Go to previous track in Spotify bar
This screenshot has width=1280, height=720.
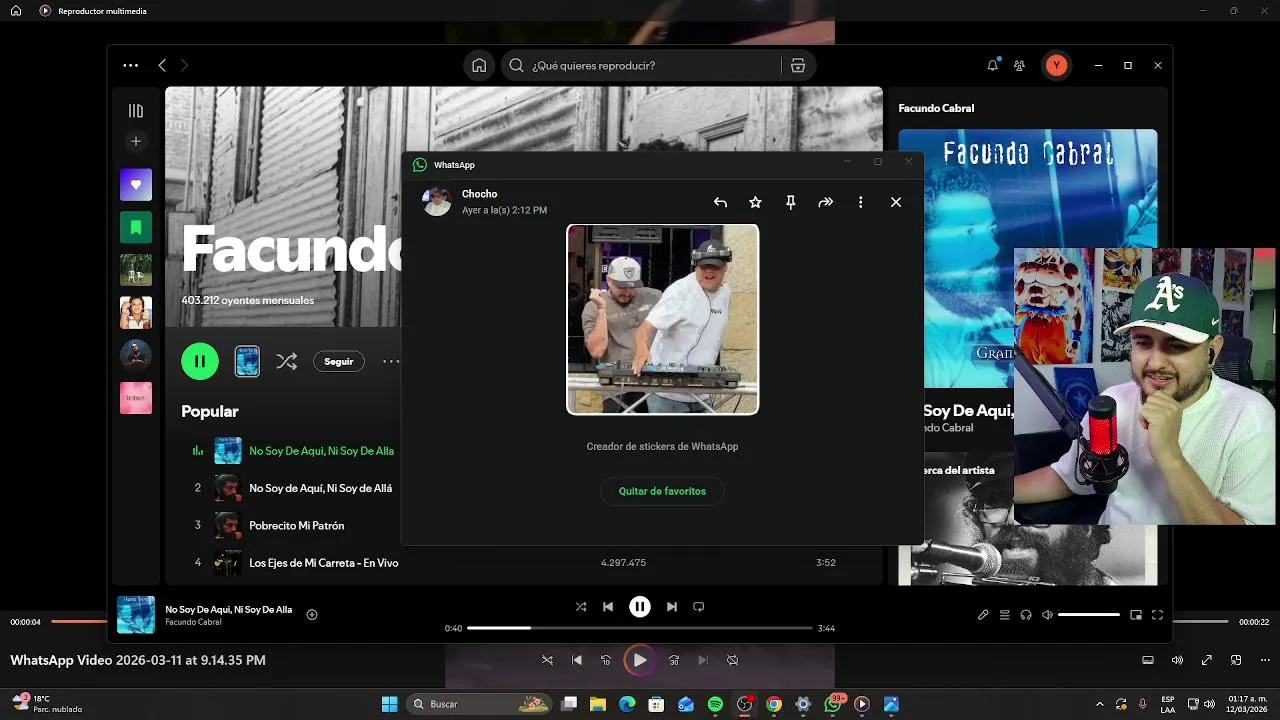(x=608, y=606)
